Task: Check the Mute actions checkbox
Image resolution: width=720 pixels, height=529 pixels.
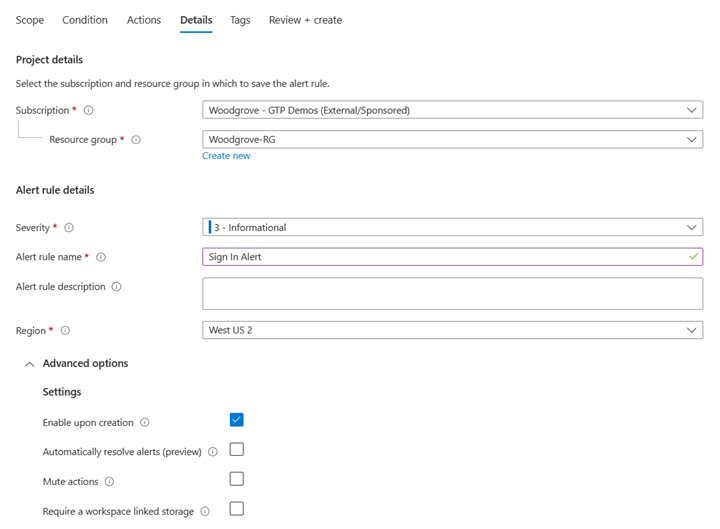Action: [x=236, y=479]
